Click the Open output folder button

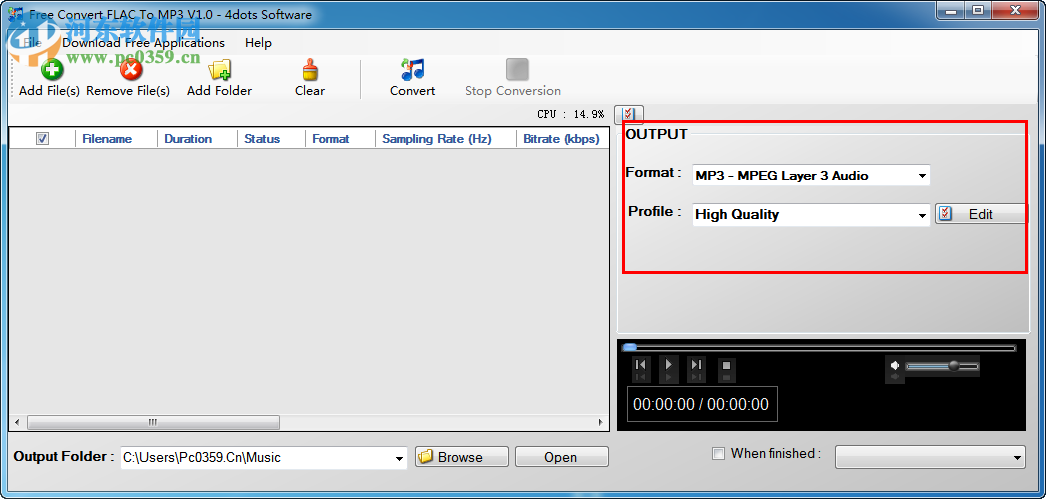pos(562,457)
